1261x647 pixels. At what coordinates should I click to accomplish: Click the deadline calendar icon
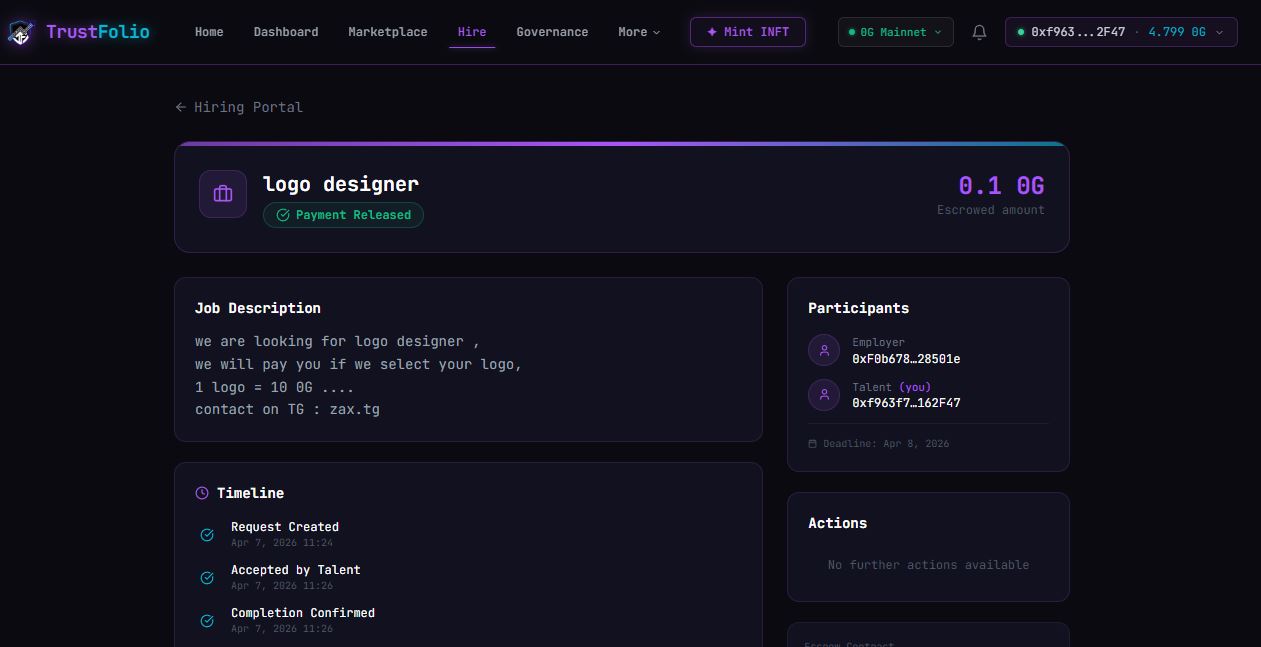tap(813, 444)
